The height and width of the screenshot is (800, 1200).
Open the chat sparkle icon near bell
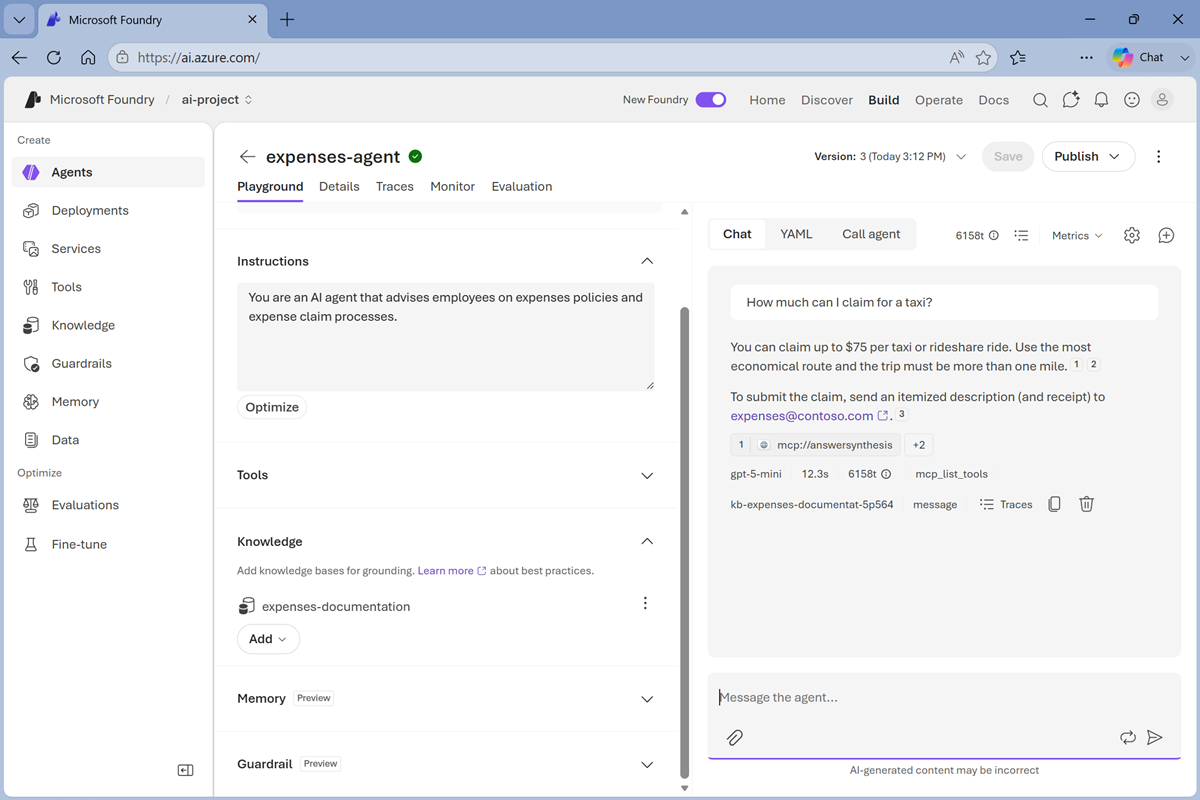click(1071, 100)
